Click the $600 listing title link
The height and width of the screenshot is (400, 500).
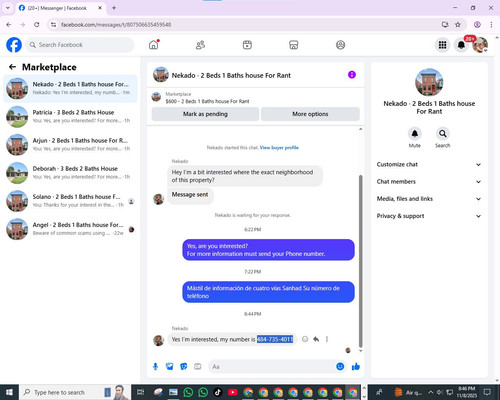pos(207,101)
